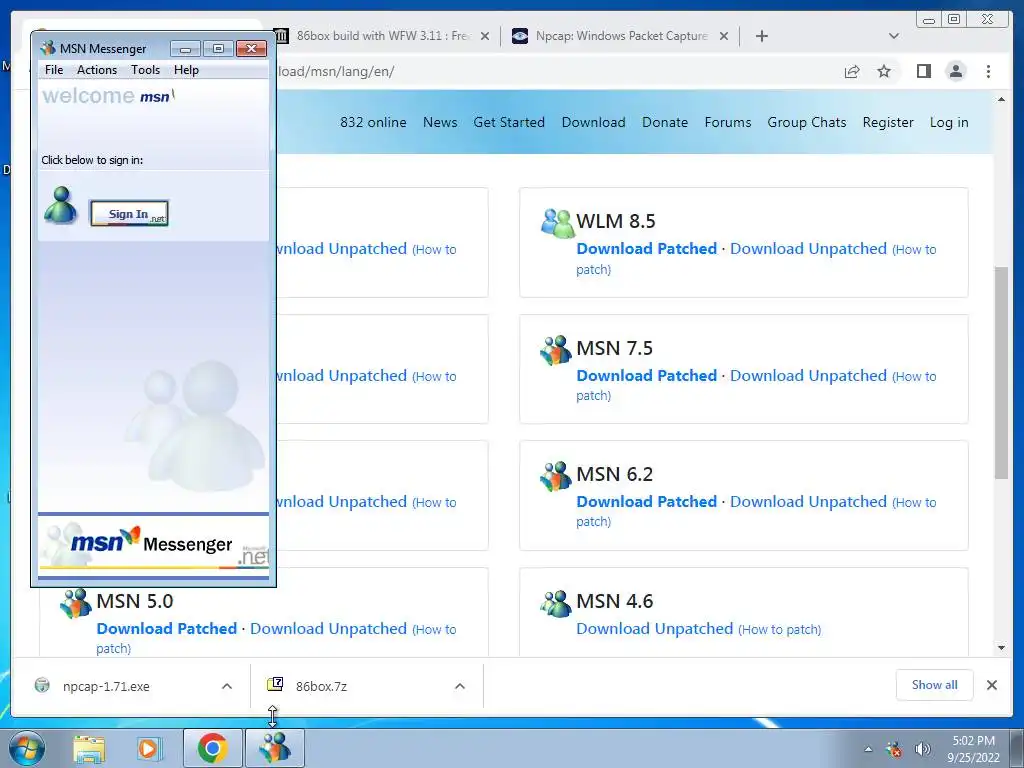1024x768 pixels.
Task: Open the Actions menu in MSN Messenger
Action: [97, 70]
